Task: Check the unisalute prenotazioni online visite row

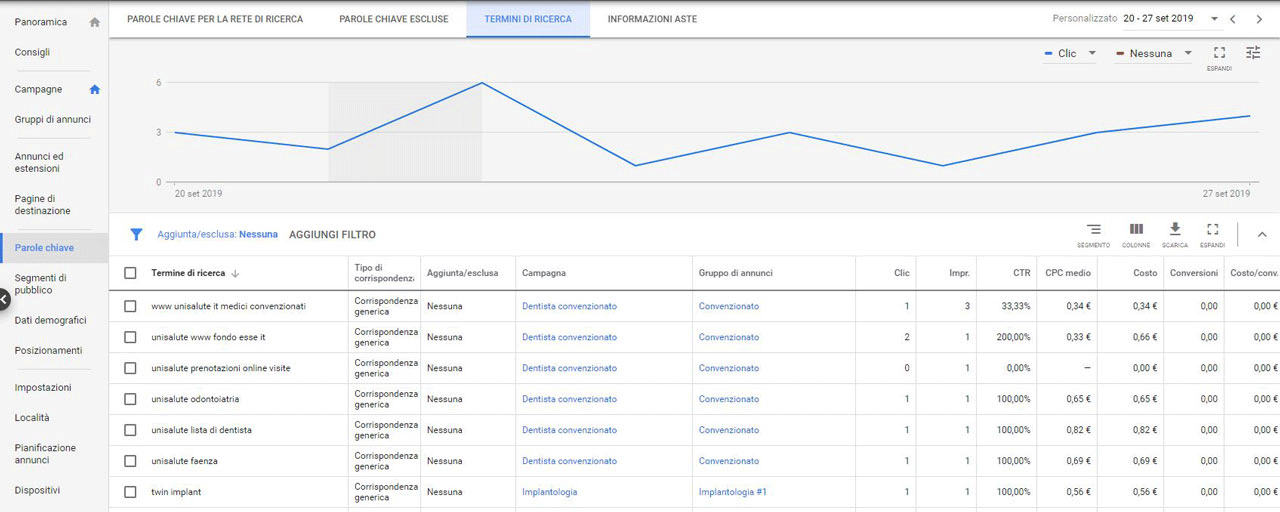Action: pos(130,368)
